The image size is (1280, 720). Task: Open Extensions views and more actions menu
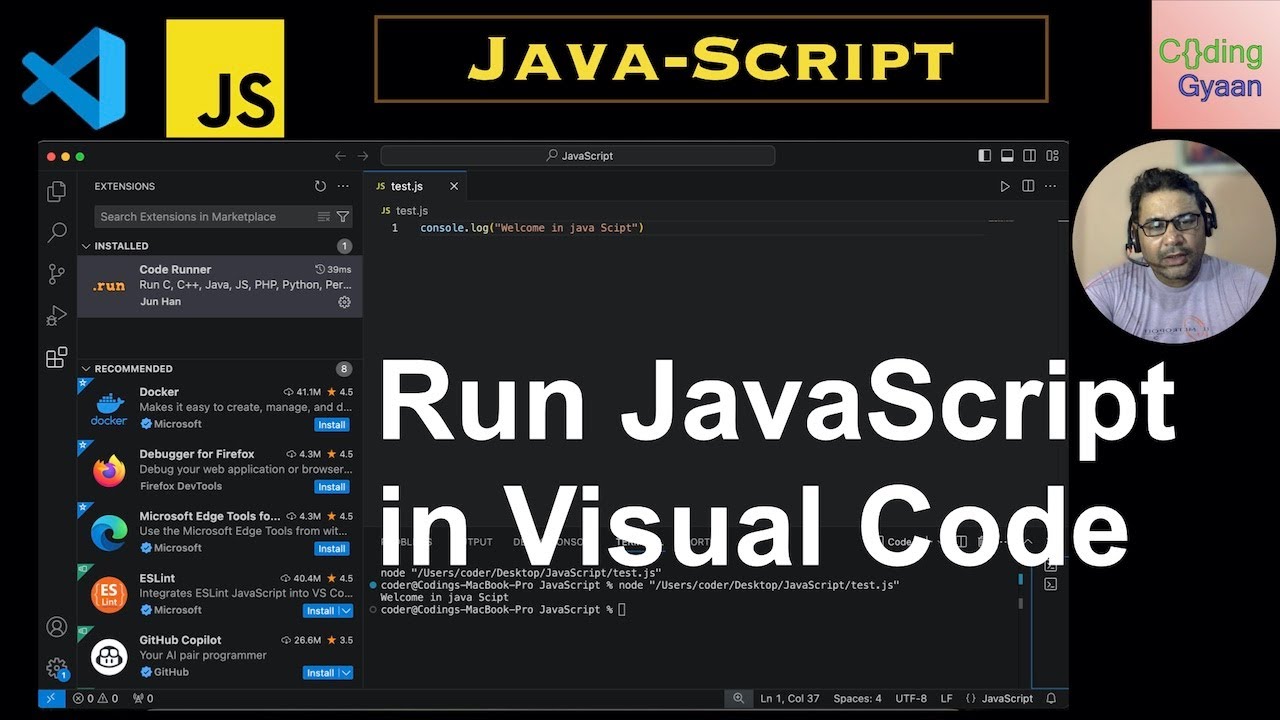click(x=343, y=186)
